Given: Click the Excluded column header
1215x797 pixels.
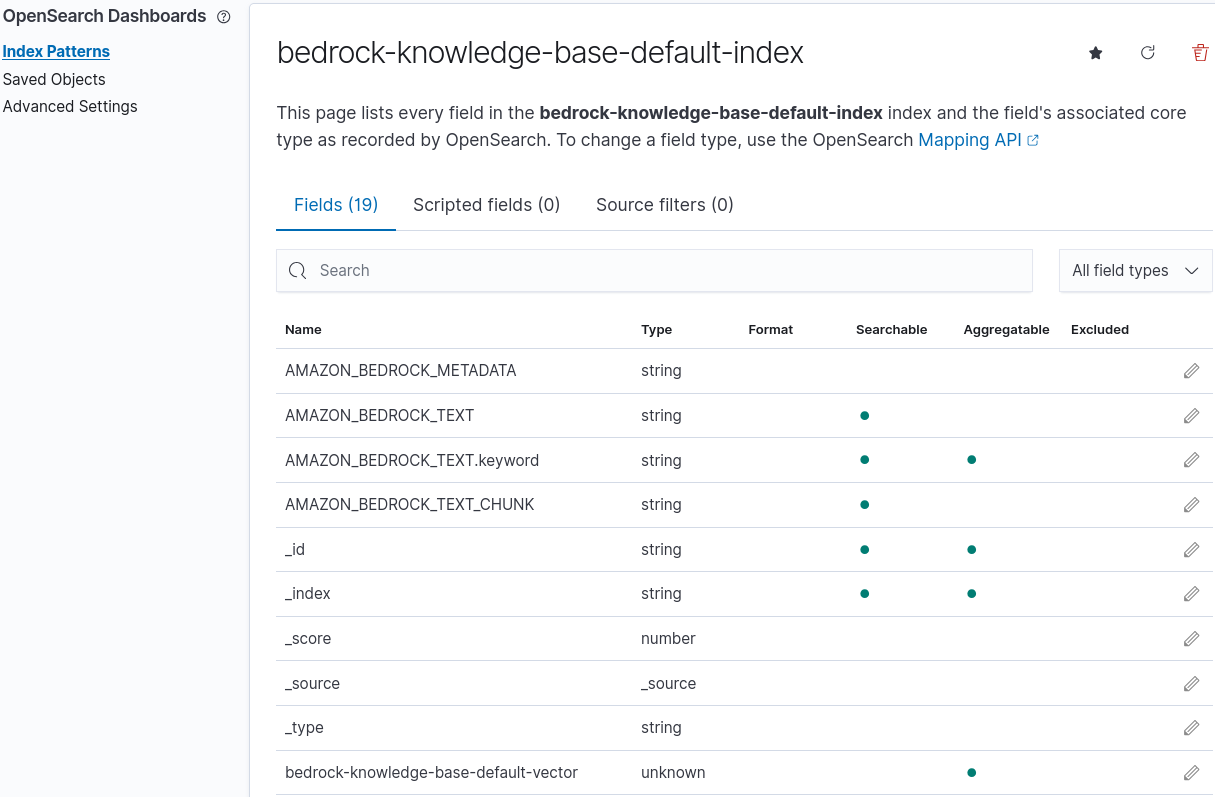Looking at the screenshot, I should pyautogui.click(x=1099, y=329).
